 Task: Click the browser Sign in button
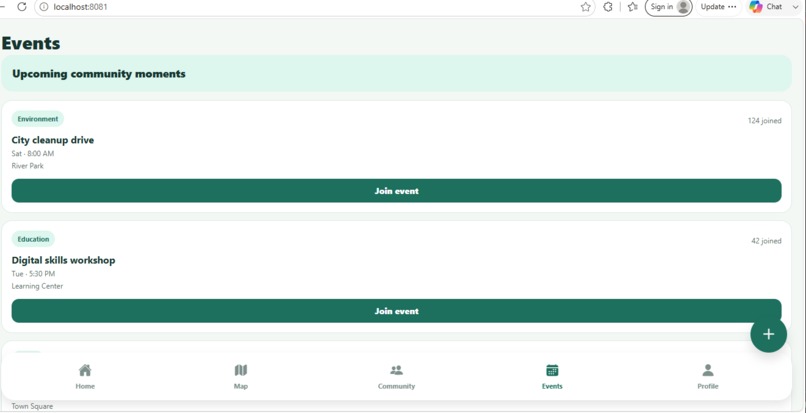click(669, 7)
